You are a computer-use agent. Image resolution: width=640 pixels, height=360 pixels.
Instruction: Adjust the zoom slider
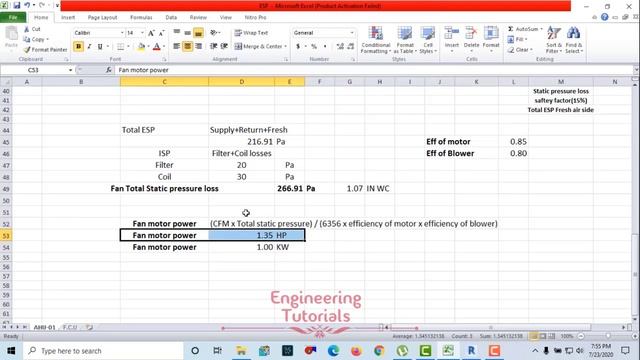pyautogui.click(x=608, y=336)
